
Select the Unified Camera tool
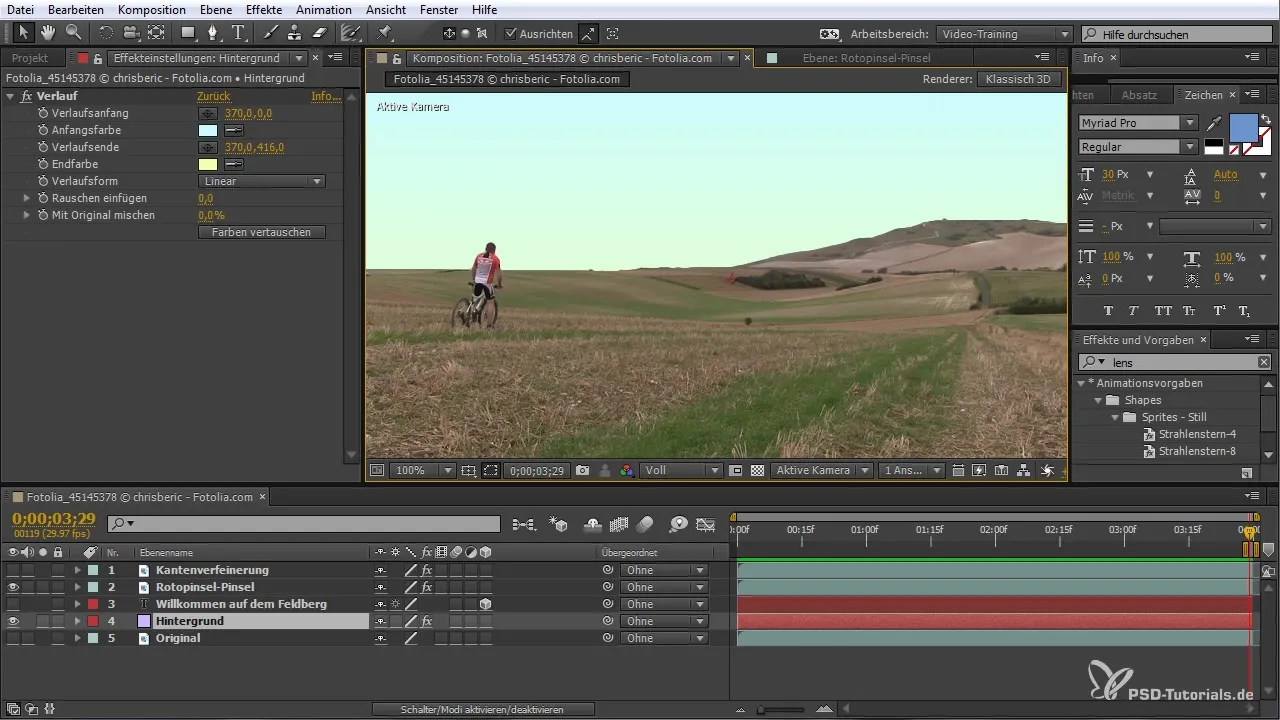coord(130,33)
